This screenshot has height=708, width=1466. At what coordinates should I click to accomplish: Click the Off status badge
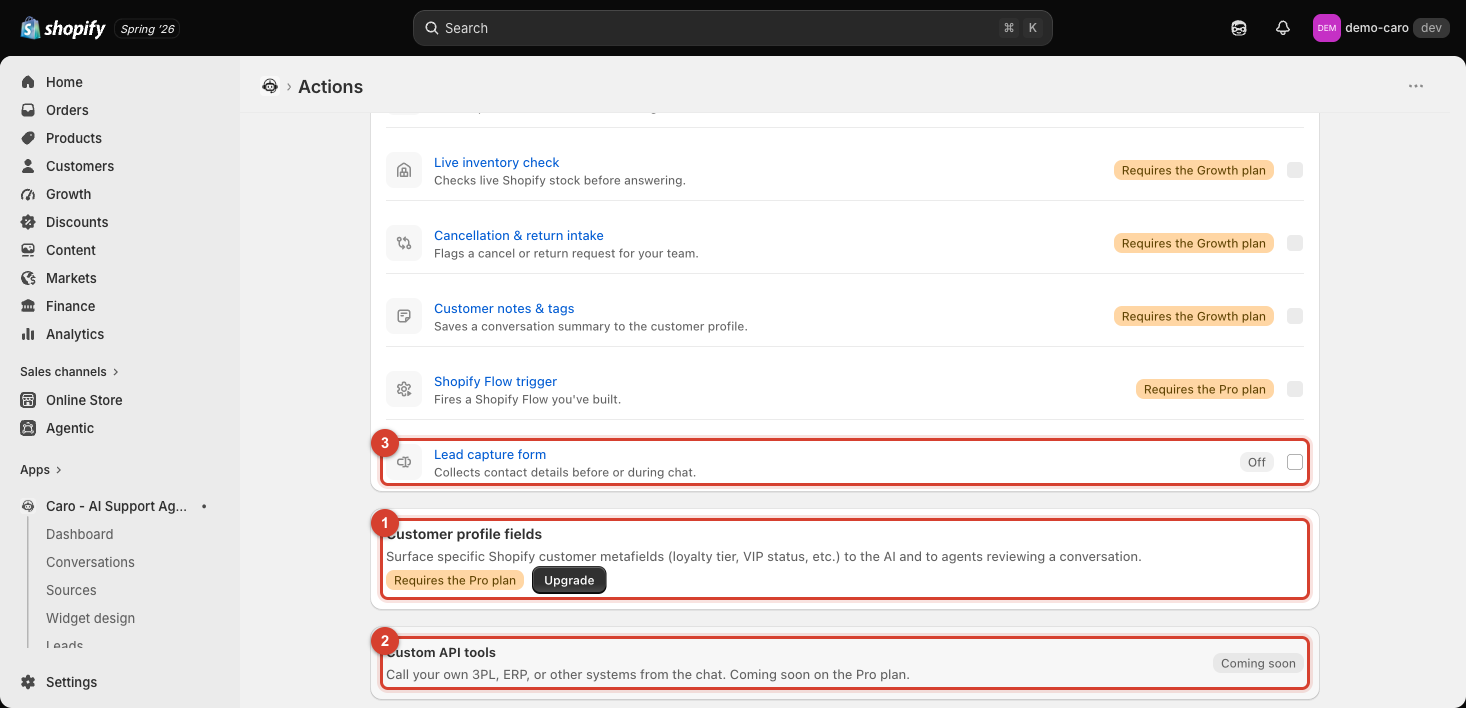[x=1257, y=462]
